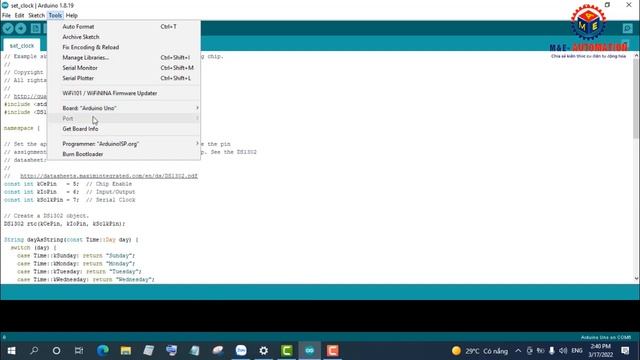Choose Auto Format from Tools menu
The image size is (640, 360).
coord(124,27)
